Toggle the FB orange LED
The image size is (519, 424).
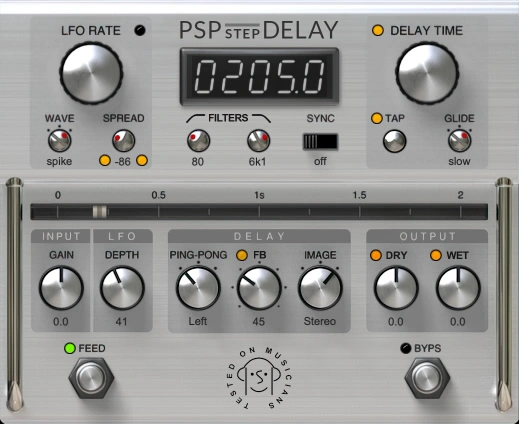(242, 255)
